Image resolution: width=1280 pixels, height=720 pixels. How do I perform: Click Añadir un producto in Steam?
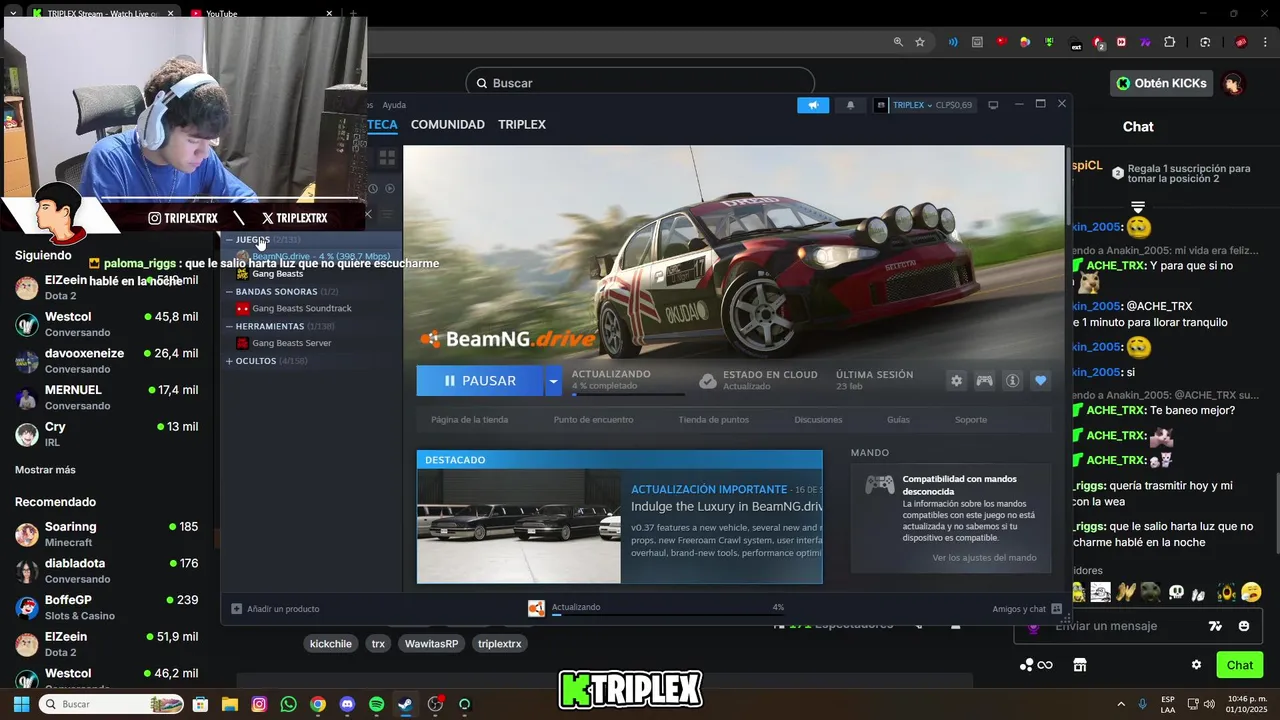275,609
